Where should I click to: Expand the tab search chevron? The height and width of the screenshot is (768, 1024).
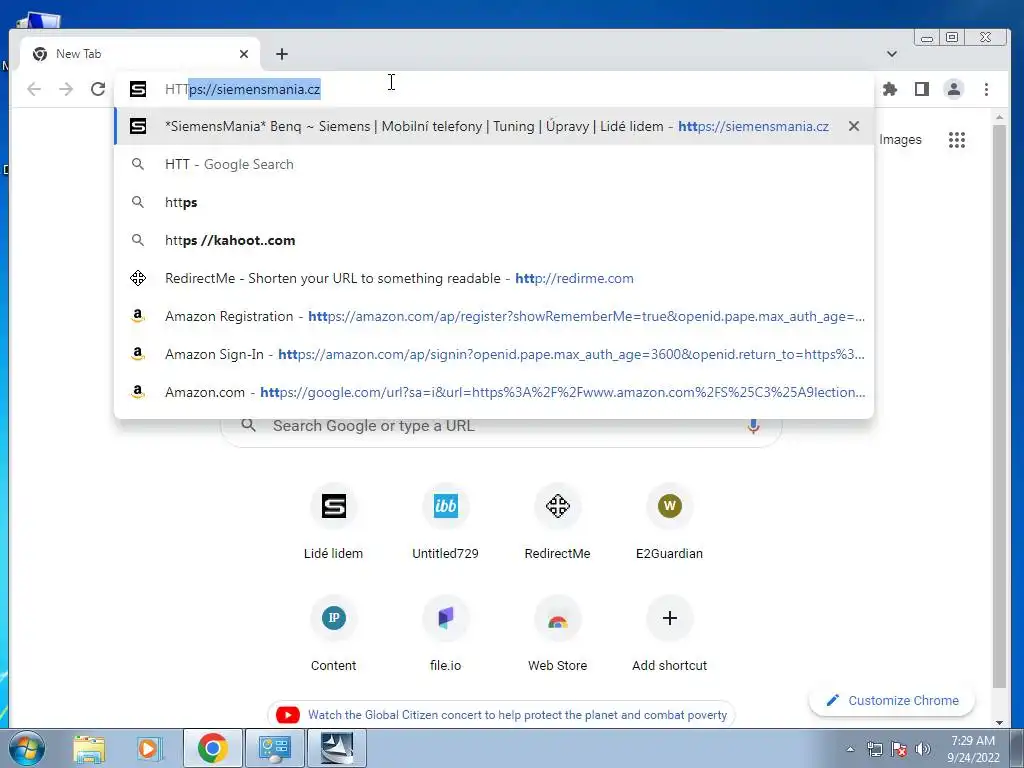(891, 54)
